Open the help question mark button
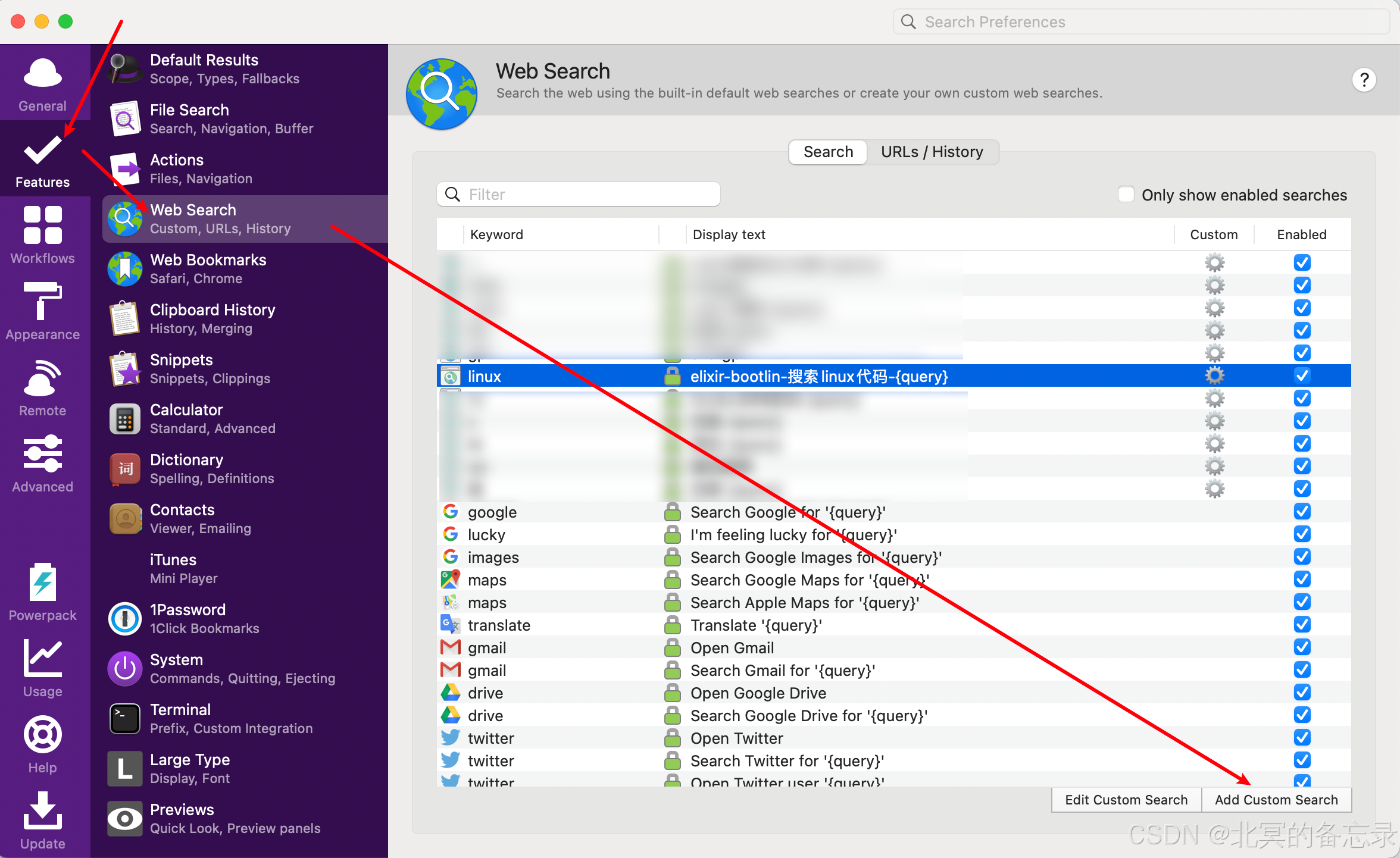 coord(1364,80)
